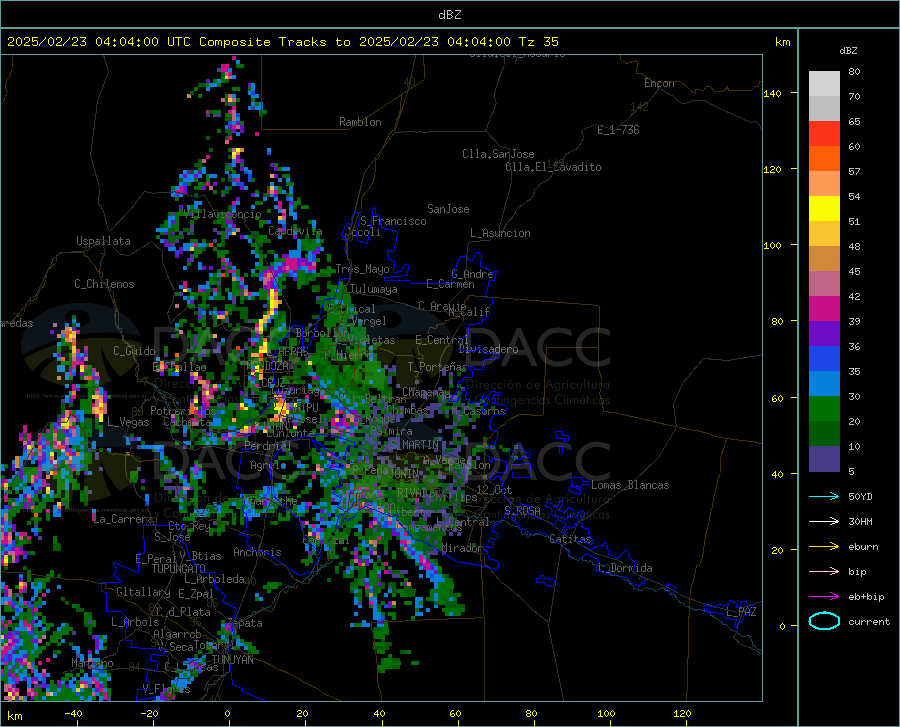
Task: Click the 'Divisadero' map label
Action: click(488, 349)
